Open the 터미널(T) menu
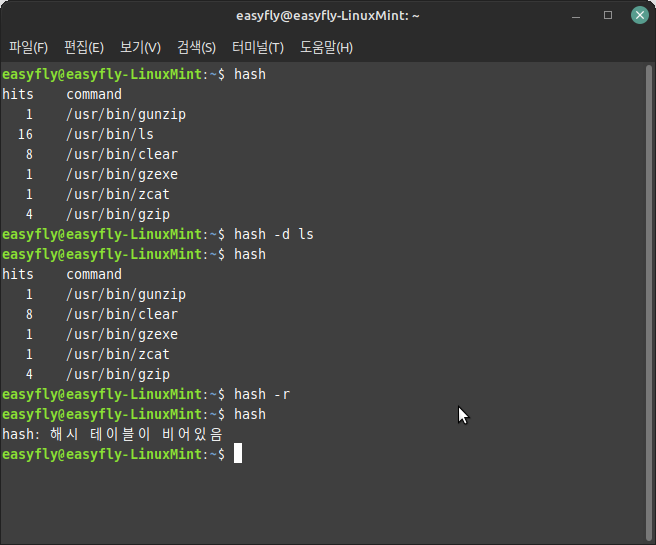Image resolution: width=656 pixels, height=545 pixels. pyautogui.click(x=258, y=47)
